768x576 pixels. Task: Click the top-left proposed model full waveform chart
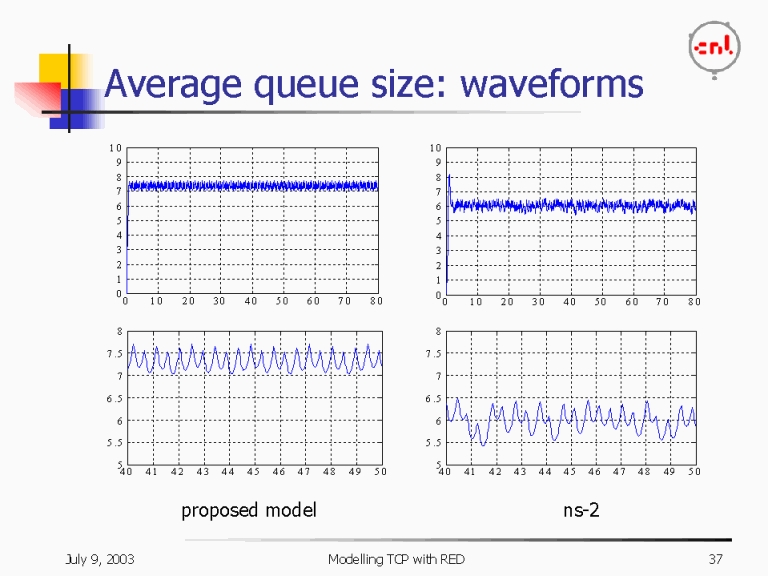click(252, 221)
